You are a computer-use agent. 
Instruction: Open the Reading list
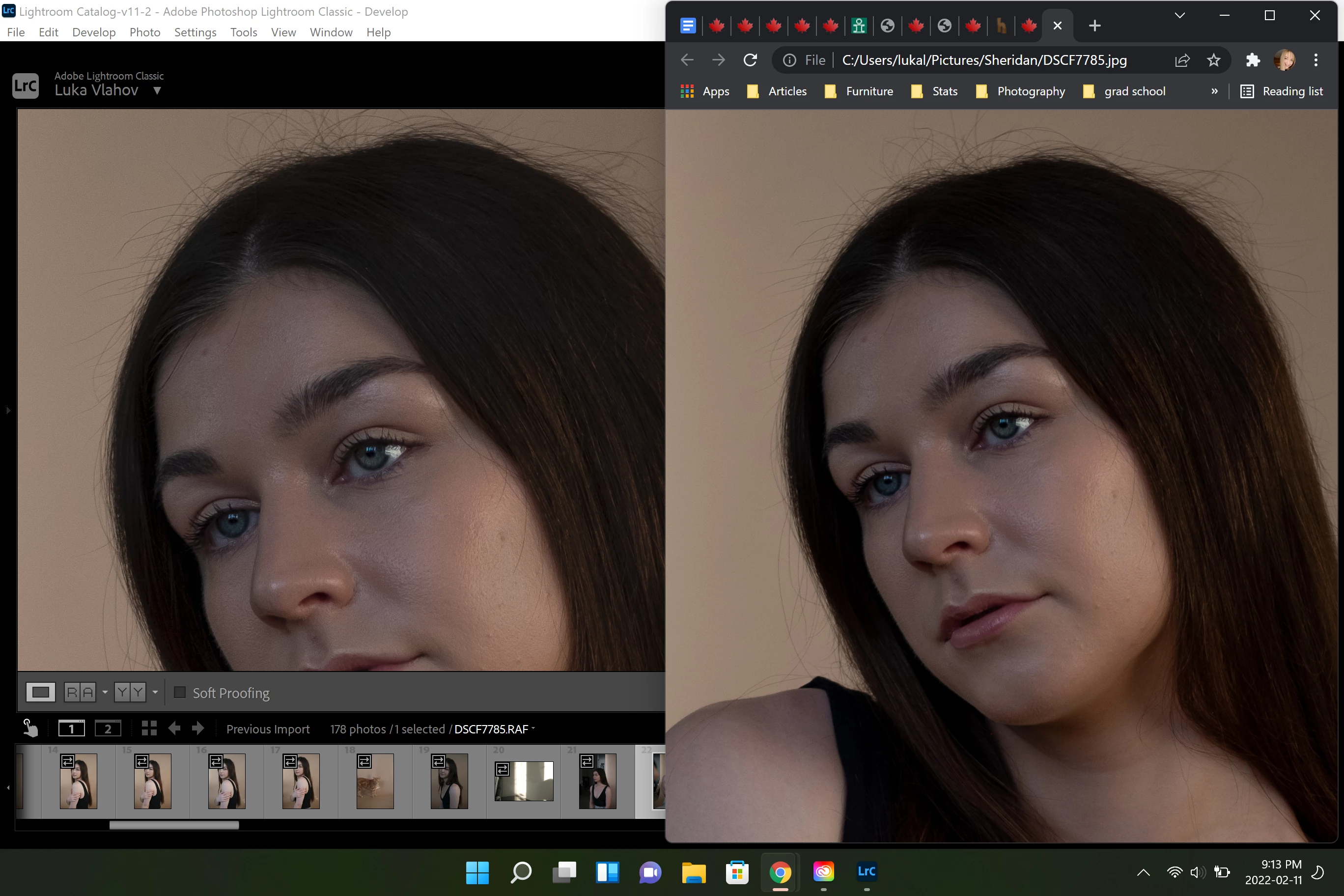pos(1282,91)
